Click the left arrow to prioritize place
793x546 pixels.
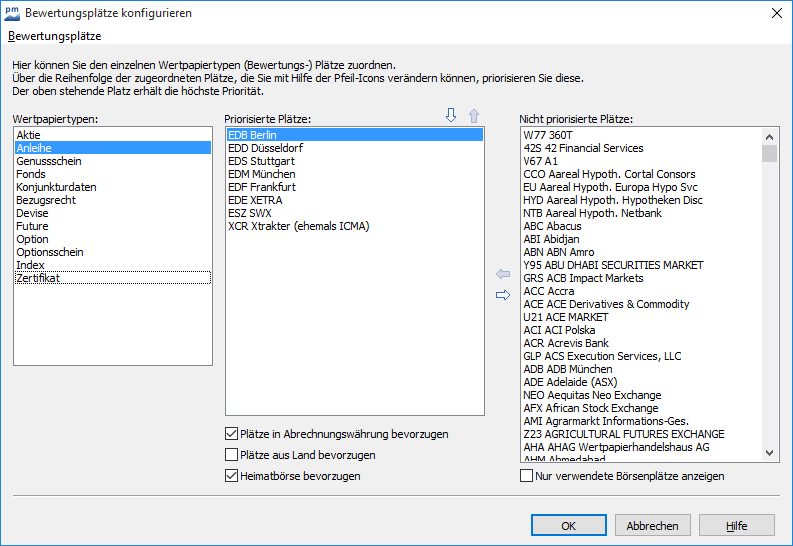[x=503, y=274]
